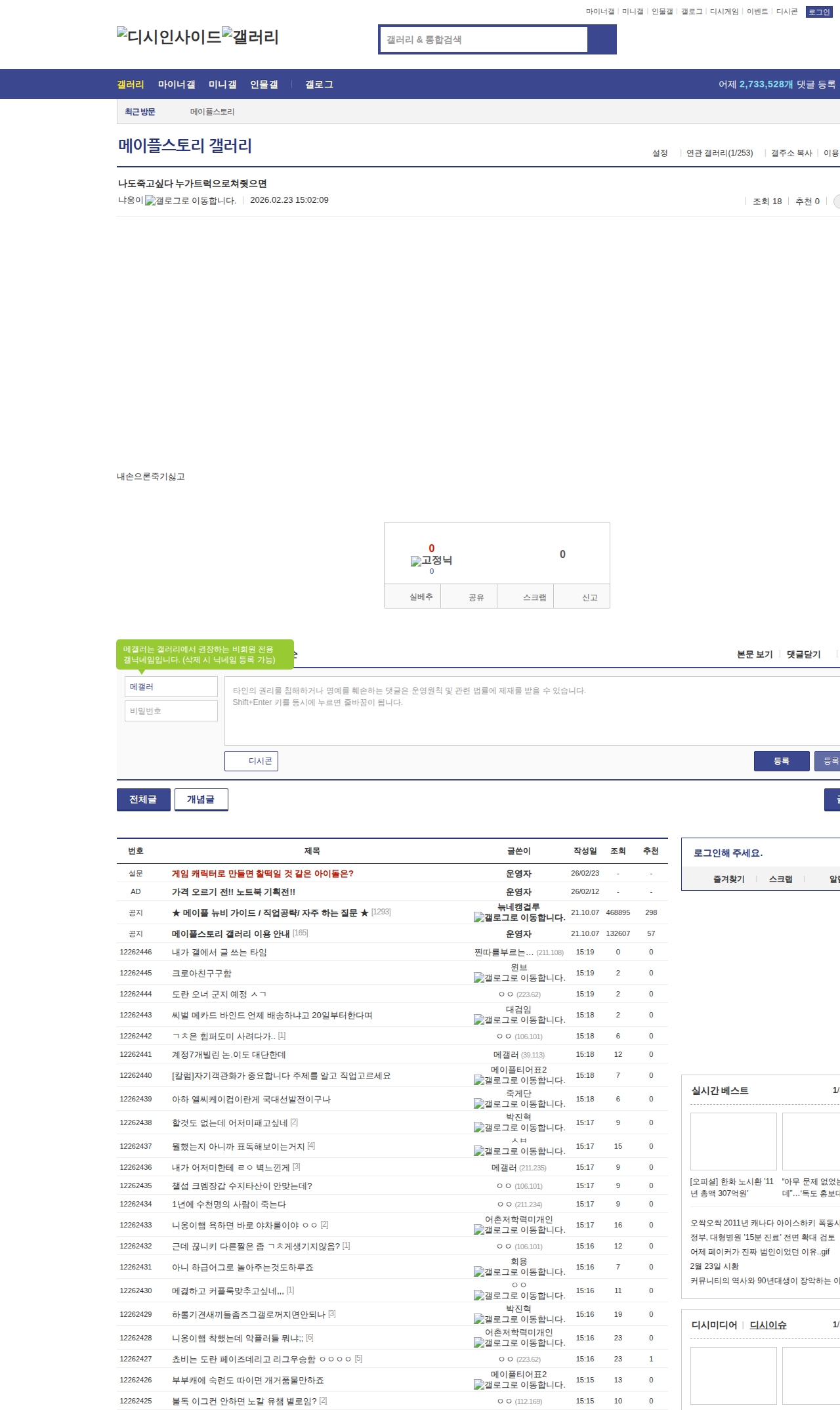This screenshot has height=1410, width=840.
Task: Click the 비밀번호 password input field
Action: pyautogui.click(x=171, y=711)
